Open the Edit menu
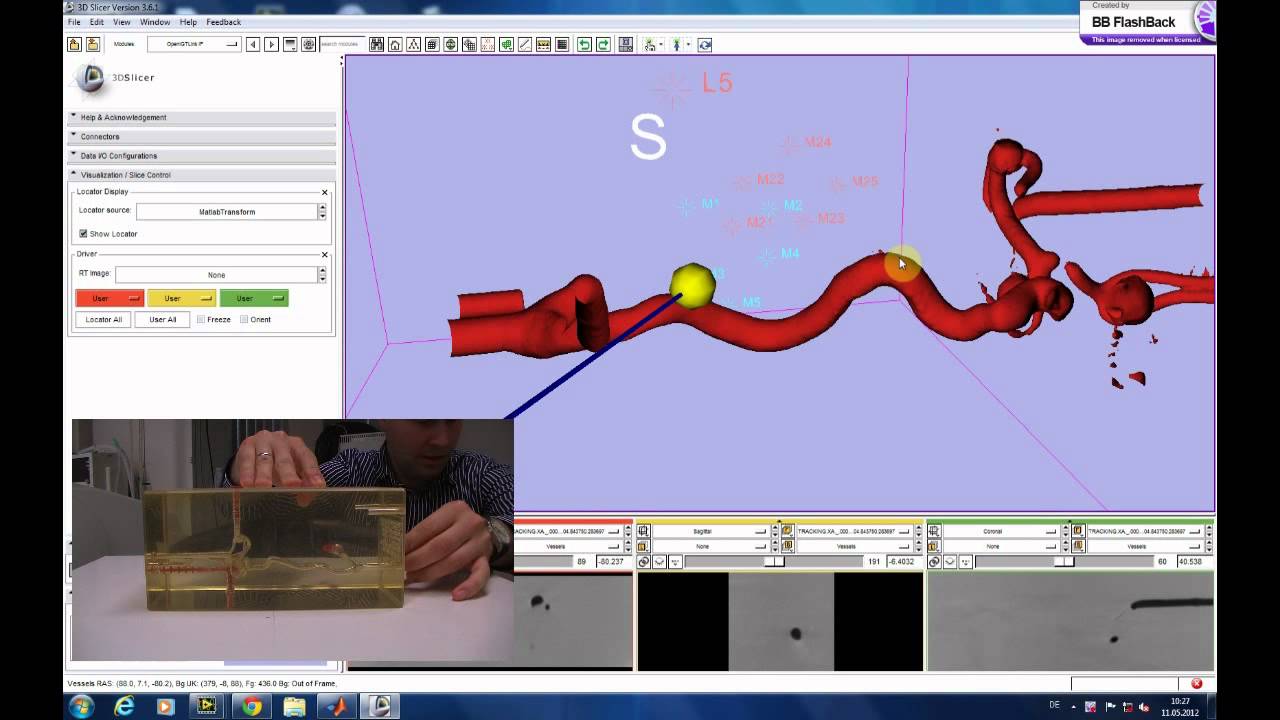 [97, 22]
